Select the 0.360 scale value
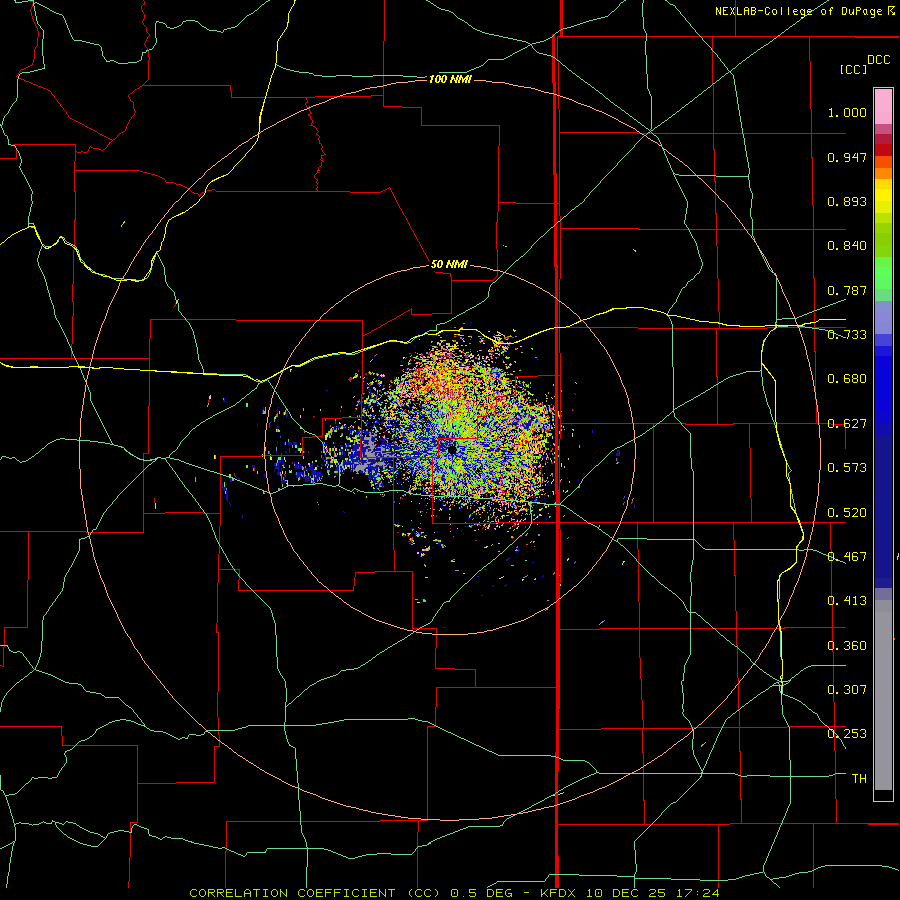The image size is (900, 900). tap(847, 646)
